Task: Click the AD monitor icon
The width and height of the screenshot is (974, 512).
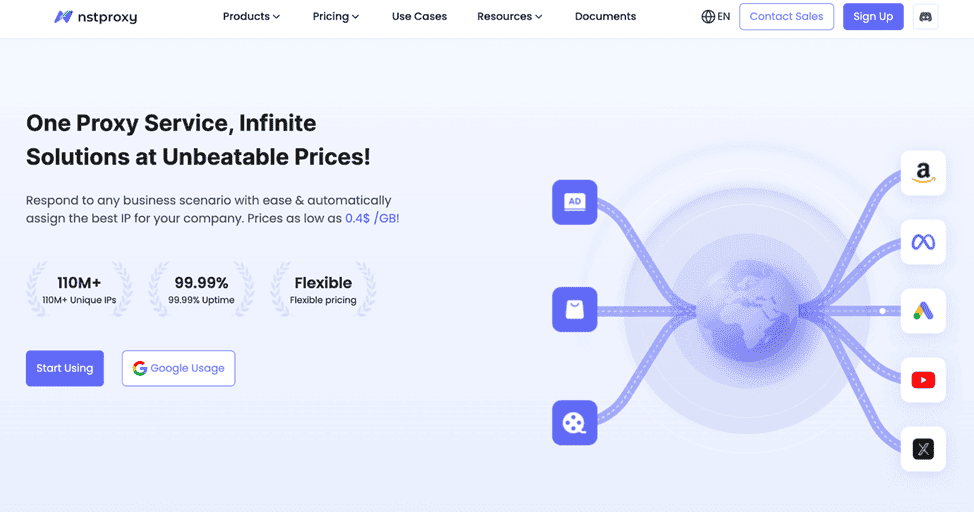Action: pyautogui.click(x=574, y=202)
